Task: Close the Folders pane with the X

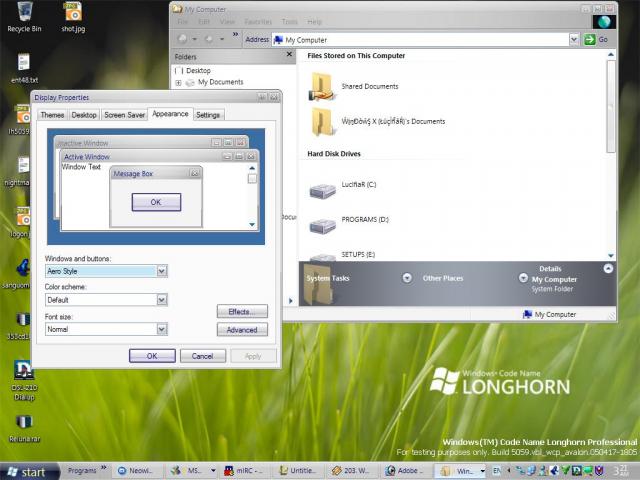Action: [x=289, y=54]
